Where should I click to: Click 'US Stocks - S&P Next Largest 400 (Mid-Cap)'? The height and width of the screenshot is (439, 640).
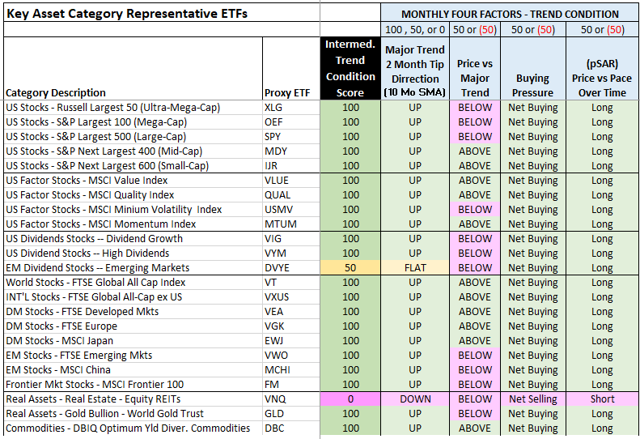click(x=104, y=151)
